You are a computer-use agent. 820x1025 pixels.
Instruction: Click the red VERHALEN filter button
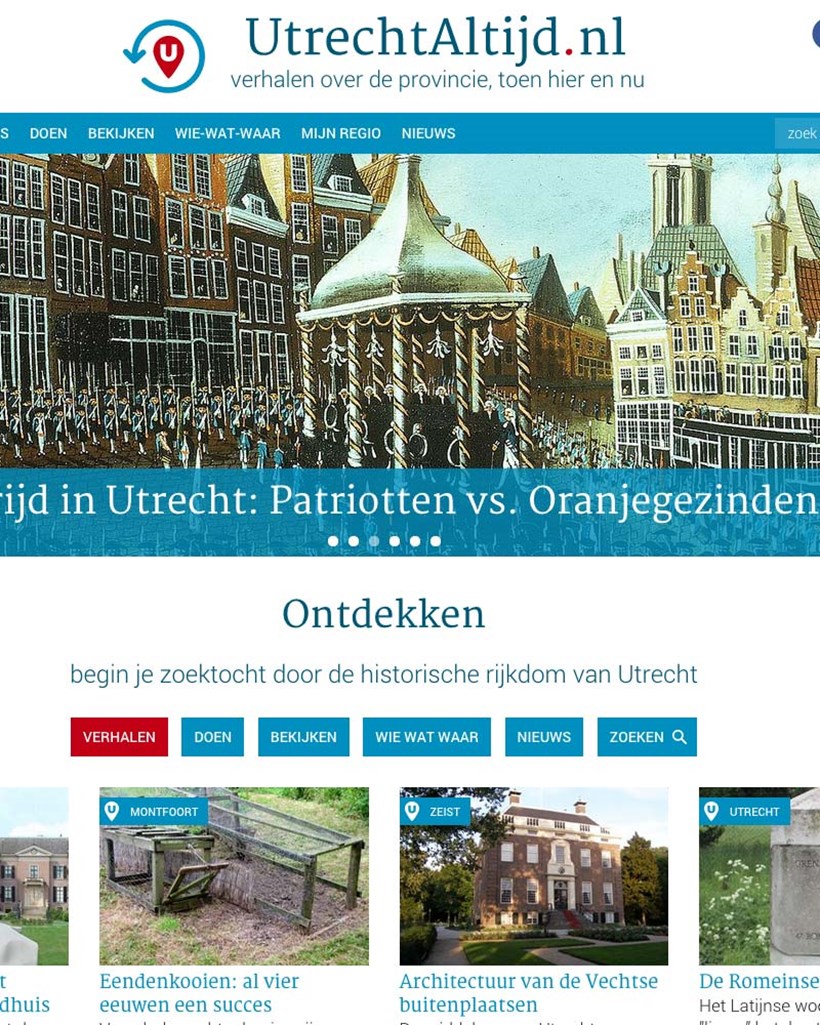click(119, 737)
